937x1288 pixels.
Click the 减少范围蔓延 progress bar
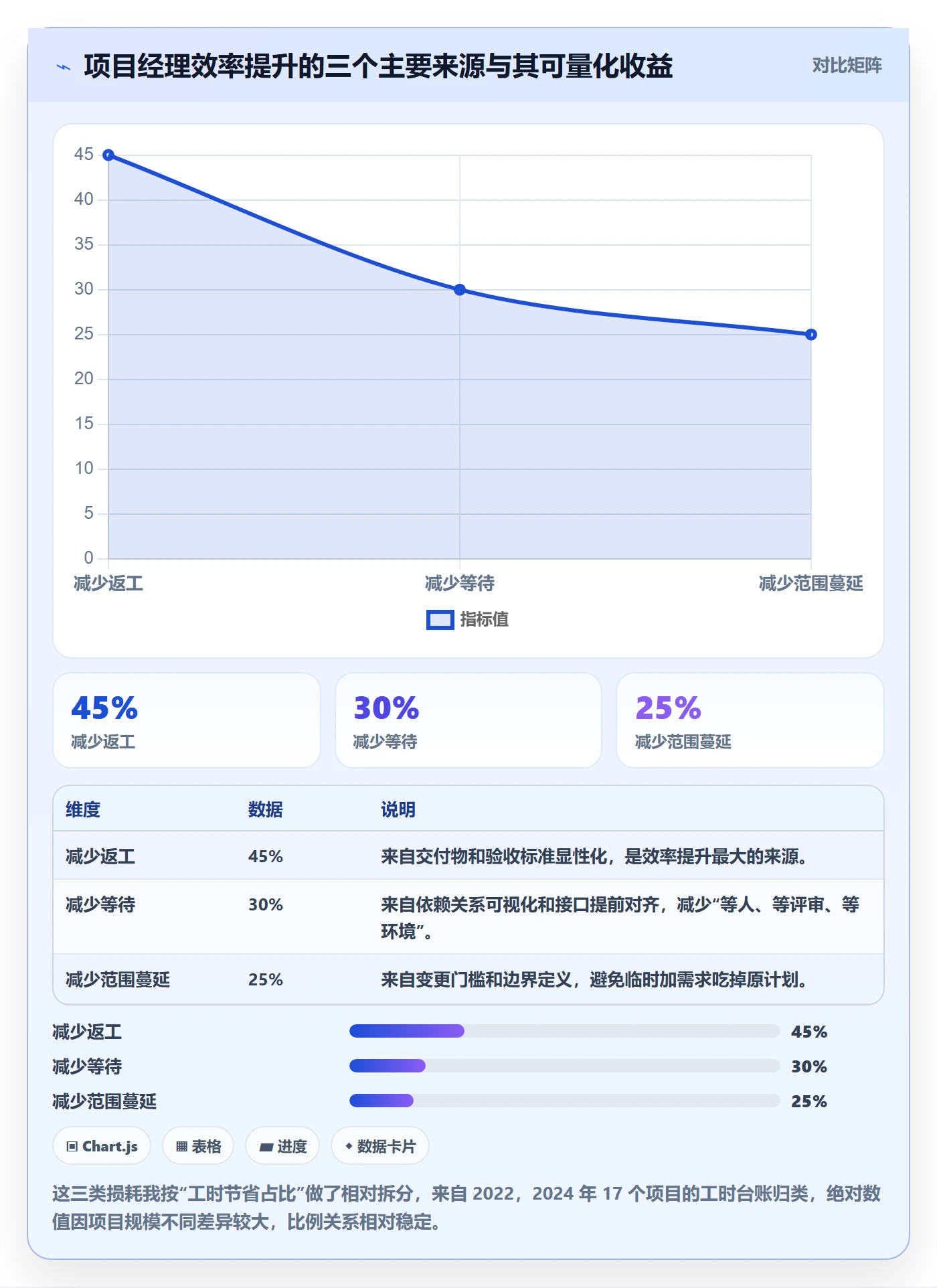[564, 1101]
